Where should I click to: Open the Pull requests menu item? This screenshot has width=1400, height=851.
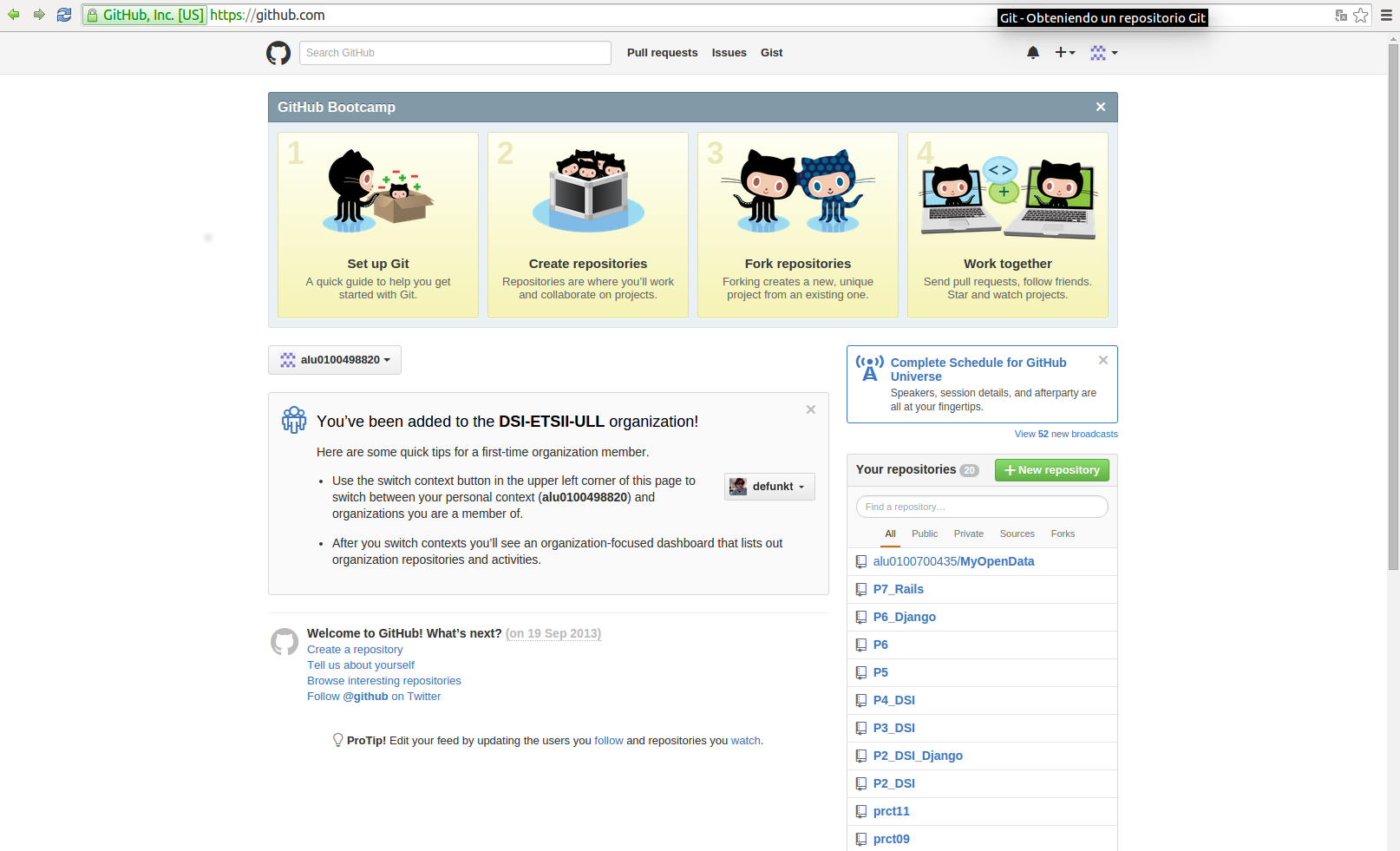(662, 53)
